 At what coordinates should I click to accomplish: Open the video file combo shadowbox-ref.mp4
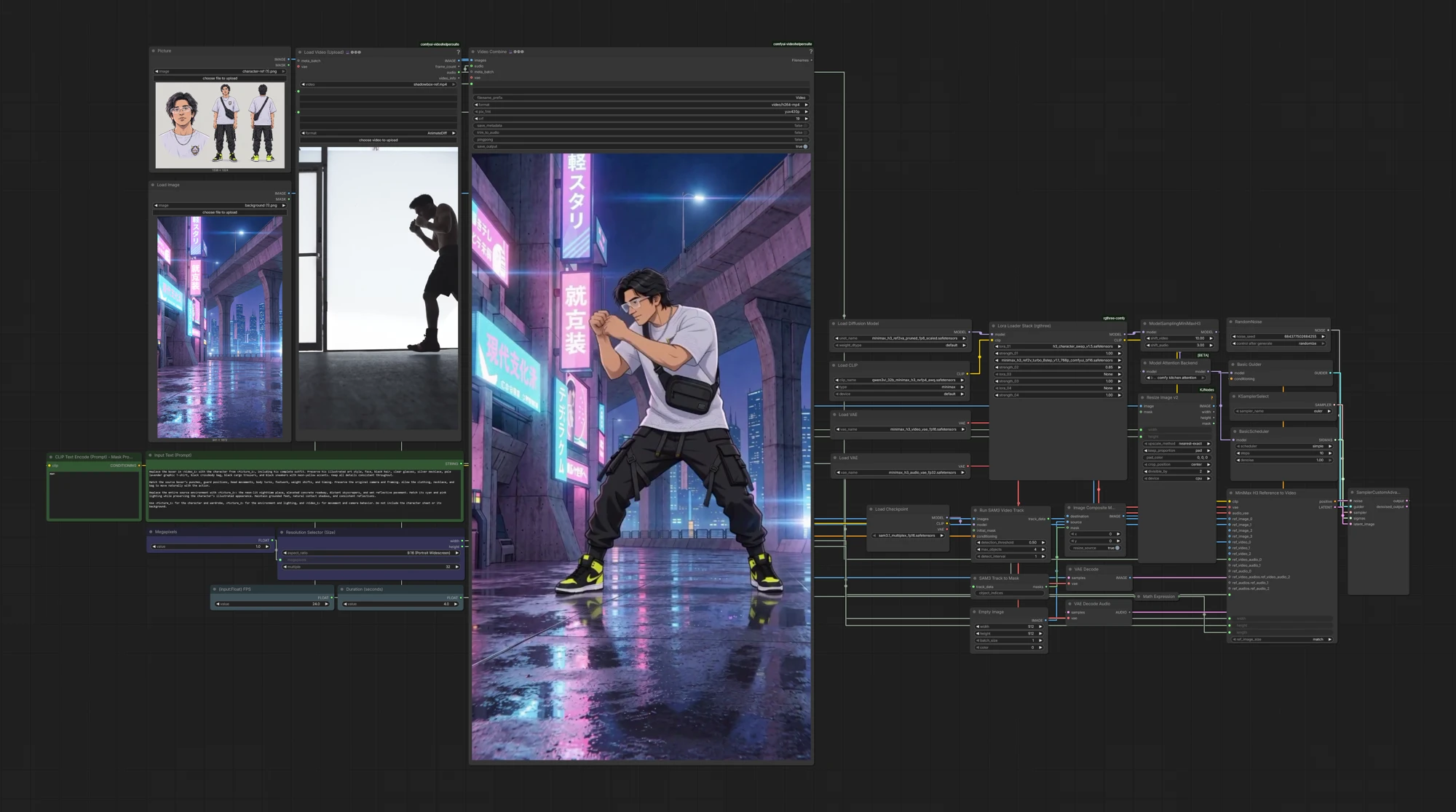[379, 84]
